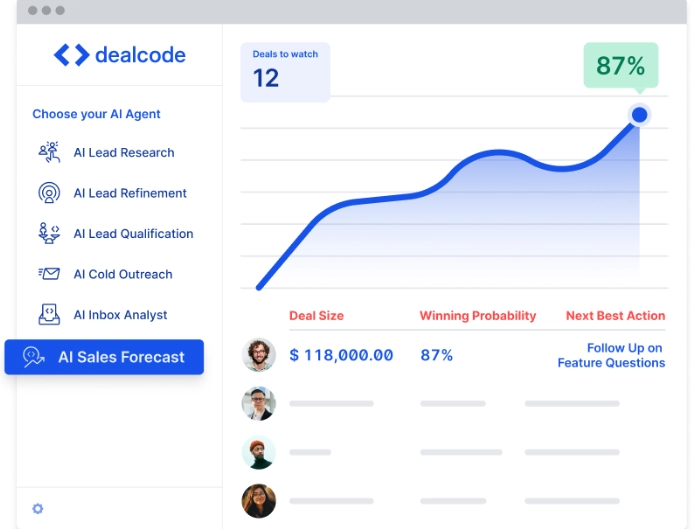Click the glasses-wearing person's avatar in second row

(x=259, y=403)
